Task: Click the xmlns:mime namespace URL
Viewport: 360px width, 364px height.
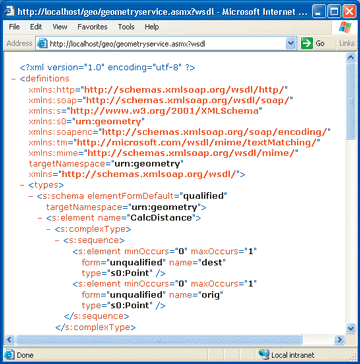Action: point(191,153)
